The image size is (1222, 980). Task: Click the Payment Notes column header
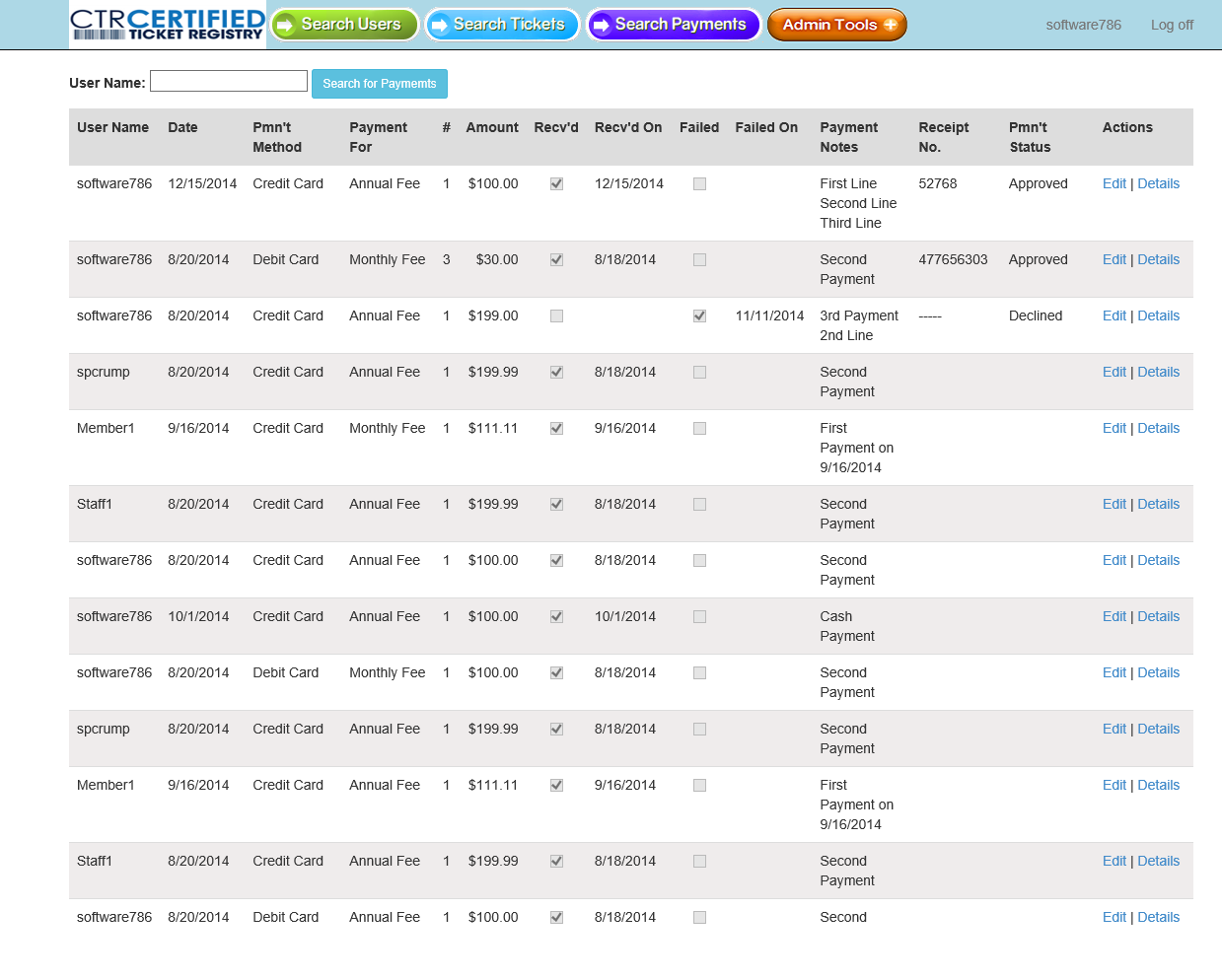(x=848, y=137)
